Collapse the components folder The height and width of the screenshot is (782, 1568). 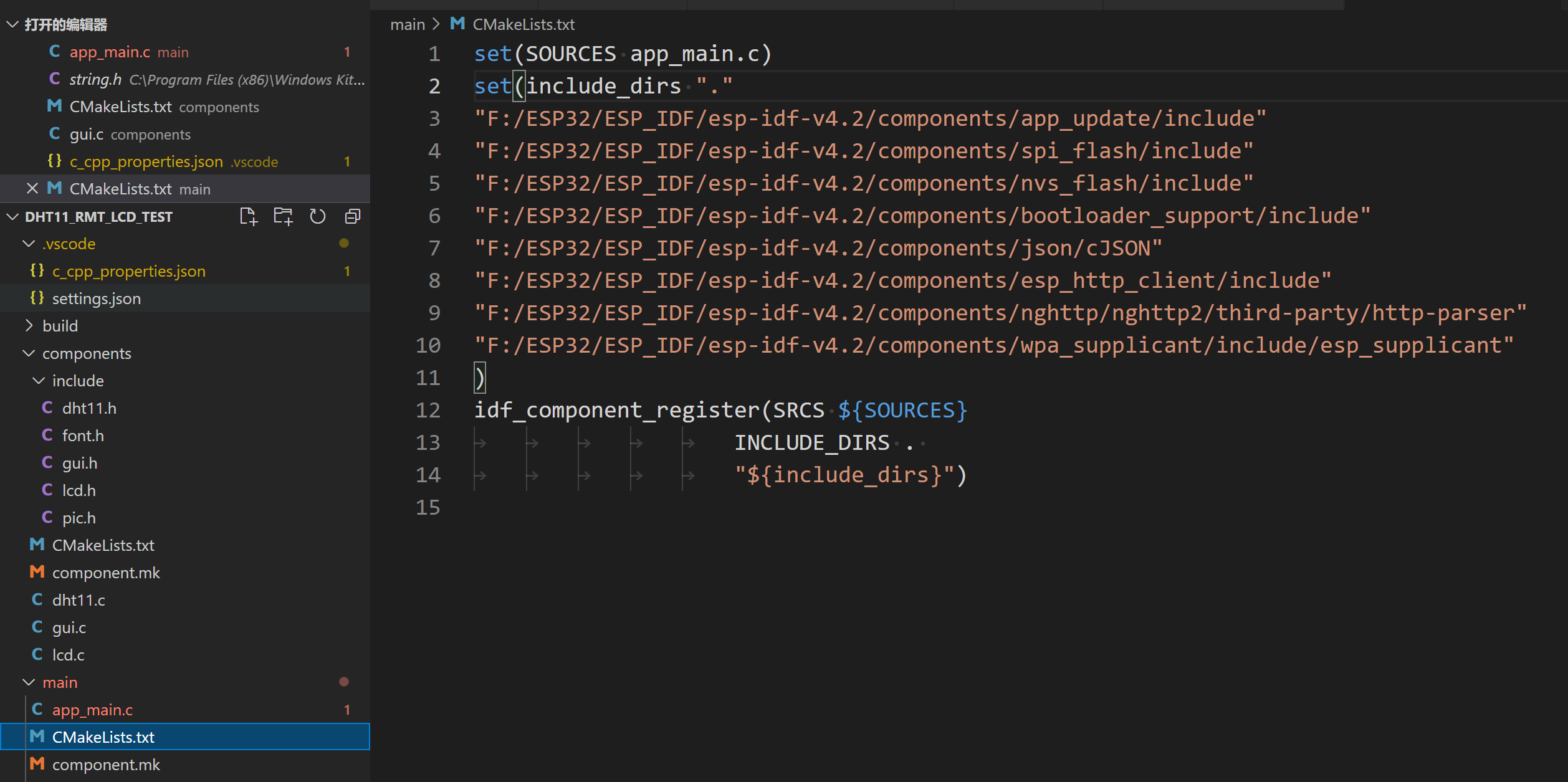(29, 353)
